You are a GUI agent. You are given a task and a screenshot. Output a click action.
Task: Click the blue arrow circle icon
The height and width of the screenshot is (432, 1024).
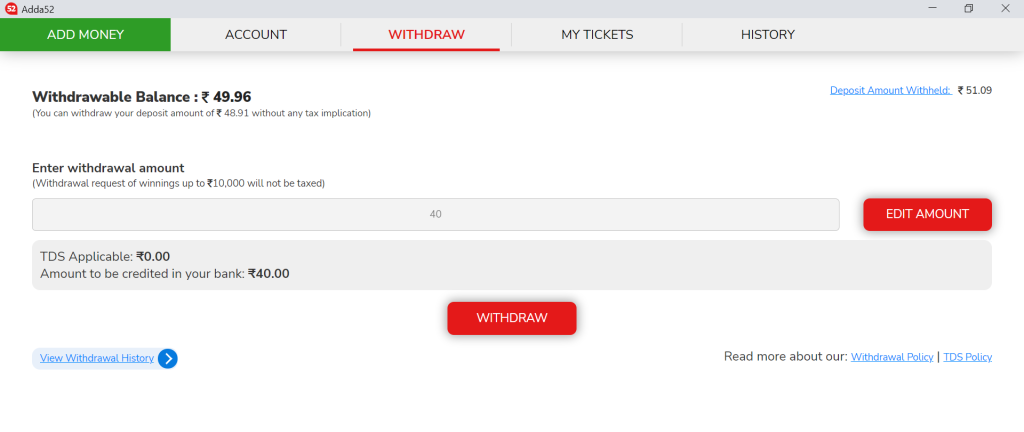(167, 358)
